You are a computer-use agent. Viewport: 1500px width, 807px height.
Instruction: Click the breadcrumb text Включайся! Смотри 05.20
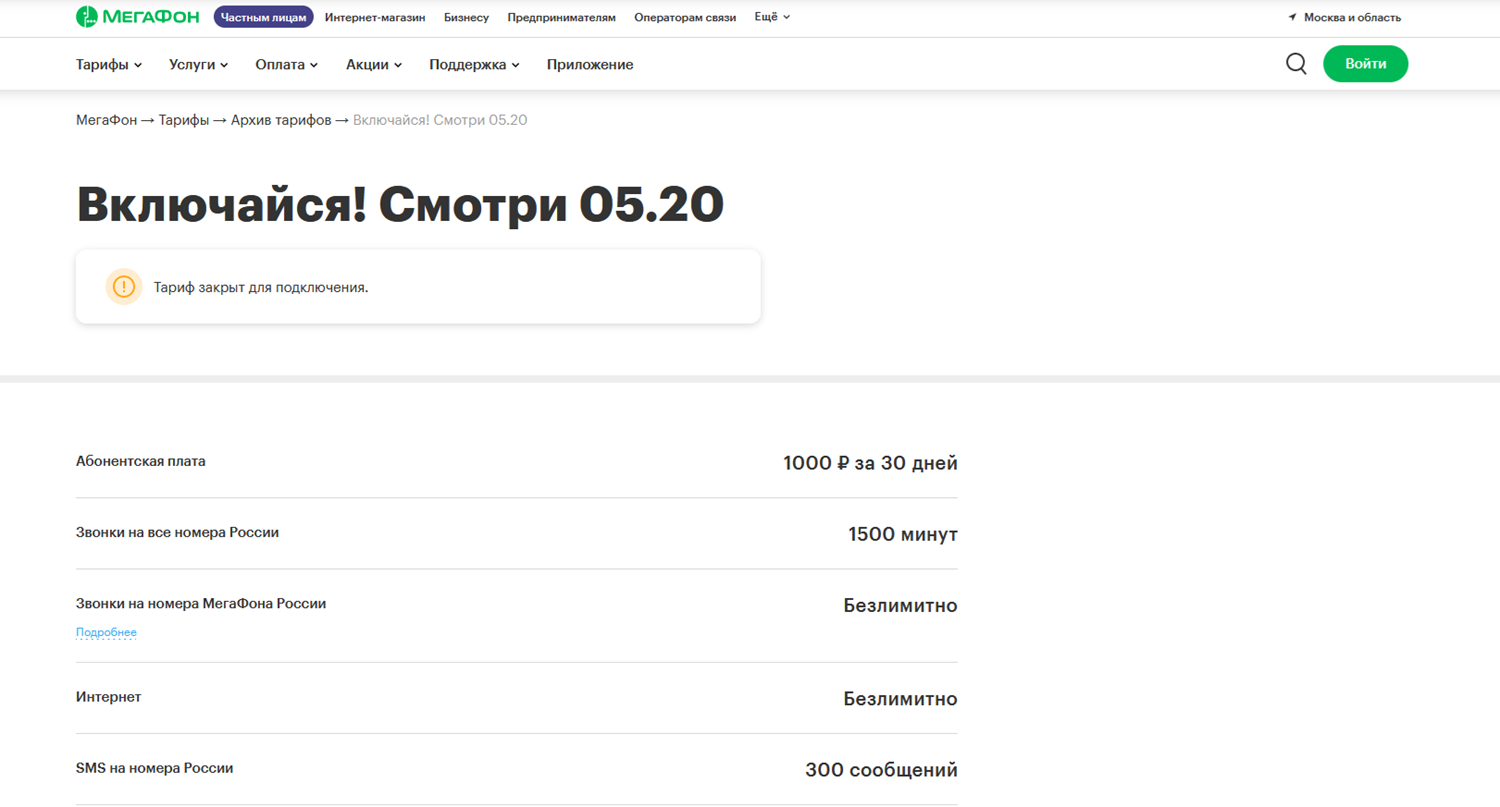click(x=440, y=120)
